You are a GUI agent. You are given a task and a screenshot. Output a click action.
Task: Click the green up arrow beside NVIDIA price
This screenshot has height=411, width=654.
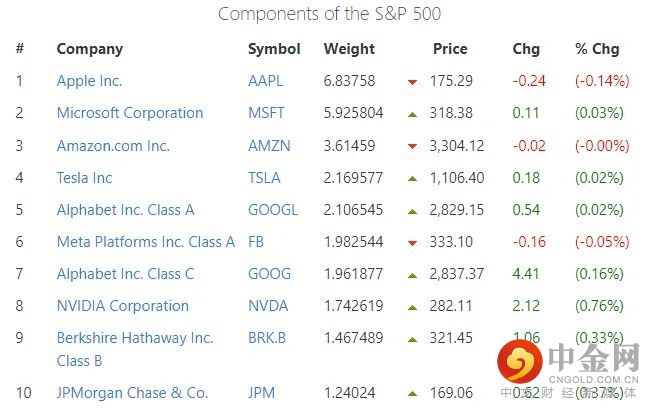click(x=412, y=307)
